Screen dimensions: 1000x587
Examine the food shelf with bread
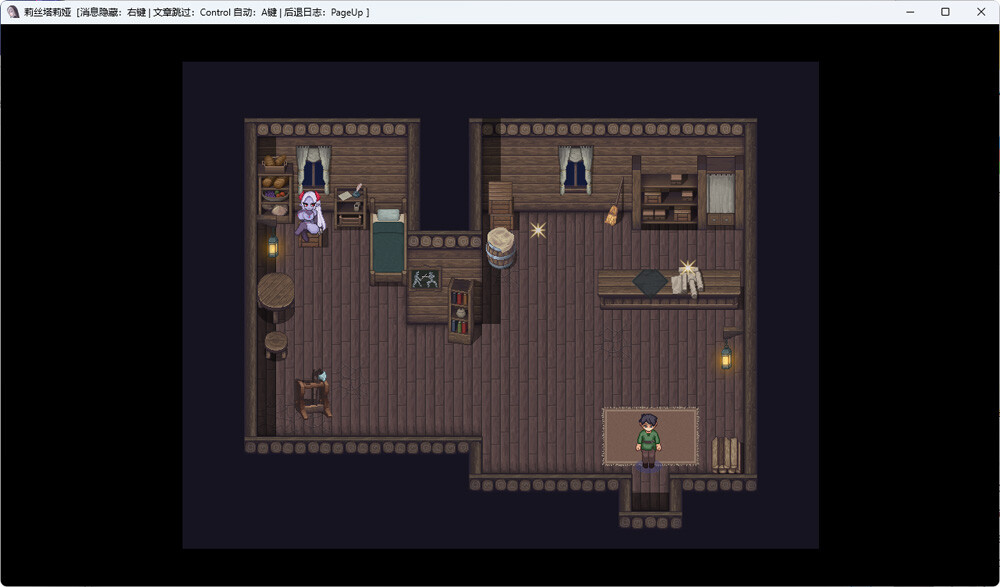275,187
